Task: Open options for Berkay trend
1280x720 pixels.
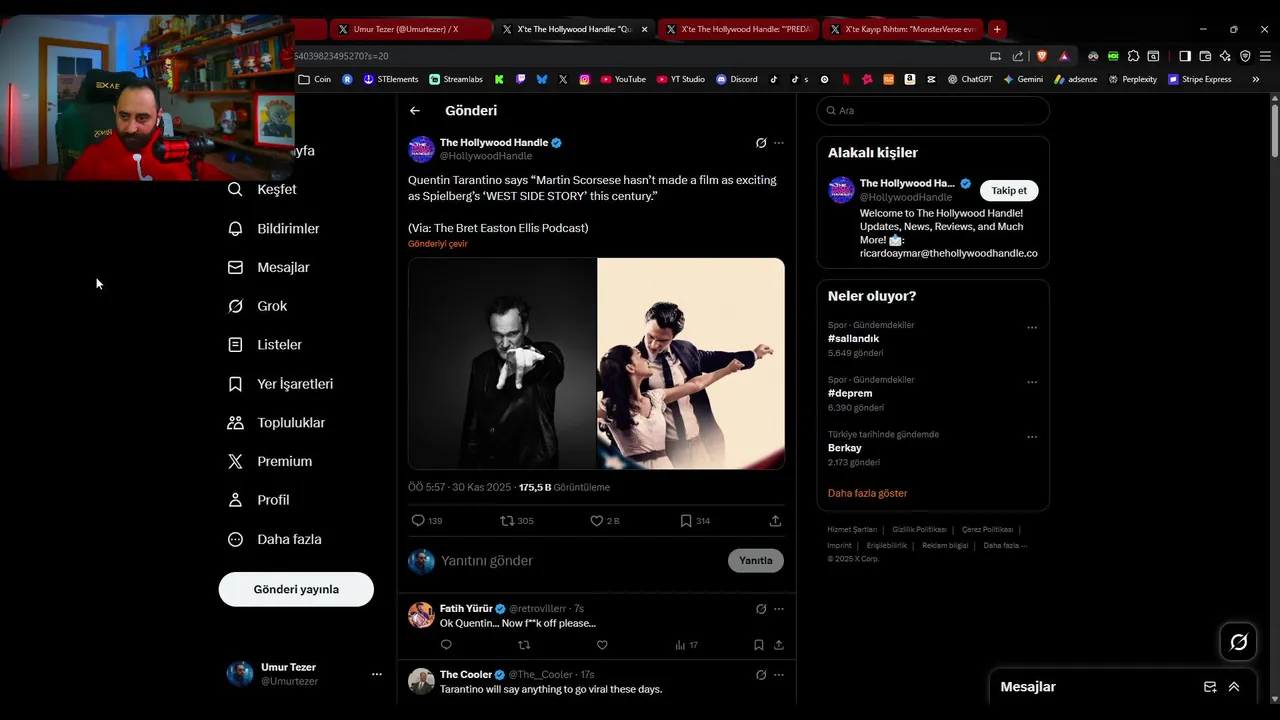Action: [x=1032, y=437]
